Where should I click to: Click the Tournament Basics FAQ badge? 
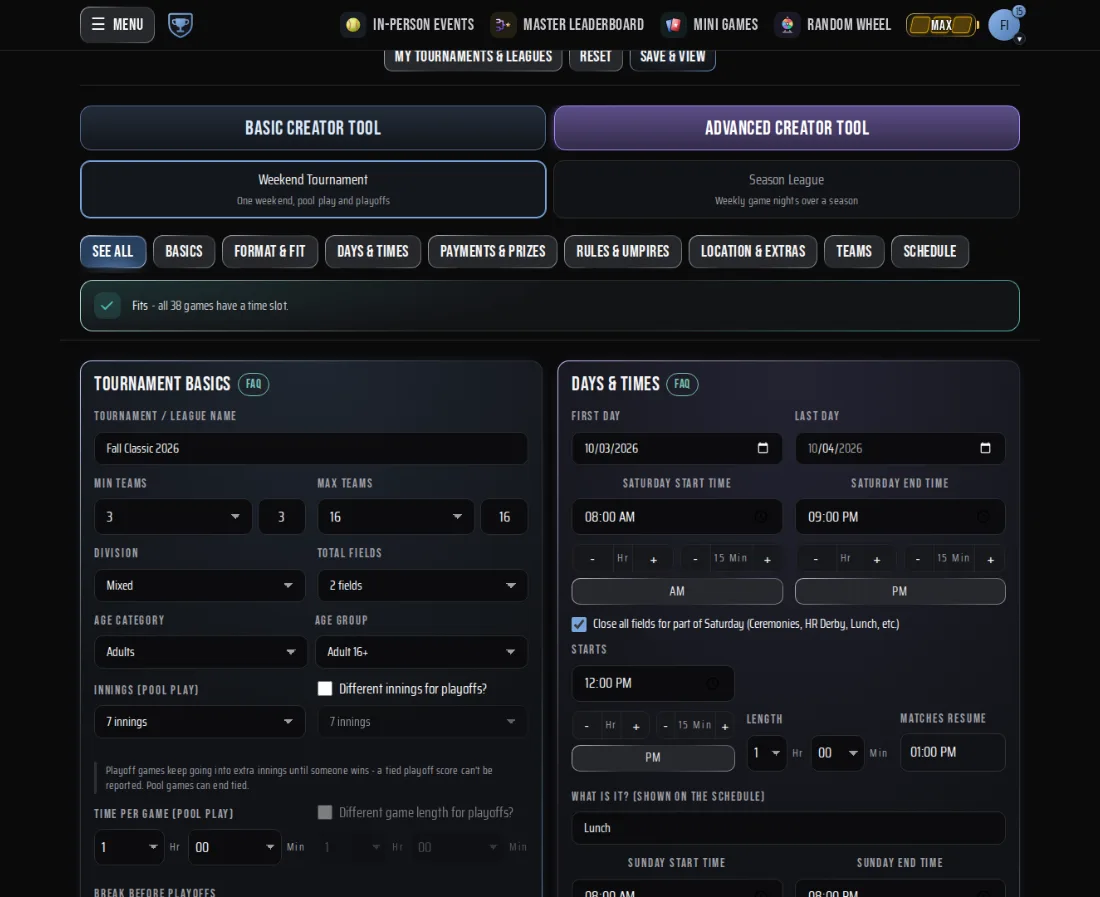[x=253, y=384]
